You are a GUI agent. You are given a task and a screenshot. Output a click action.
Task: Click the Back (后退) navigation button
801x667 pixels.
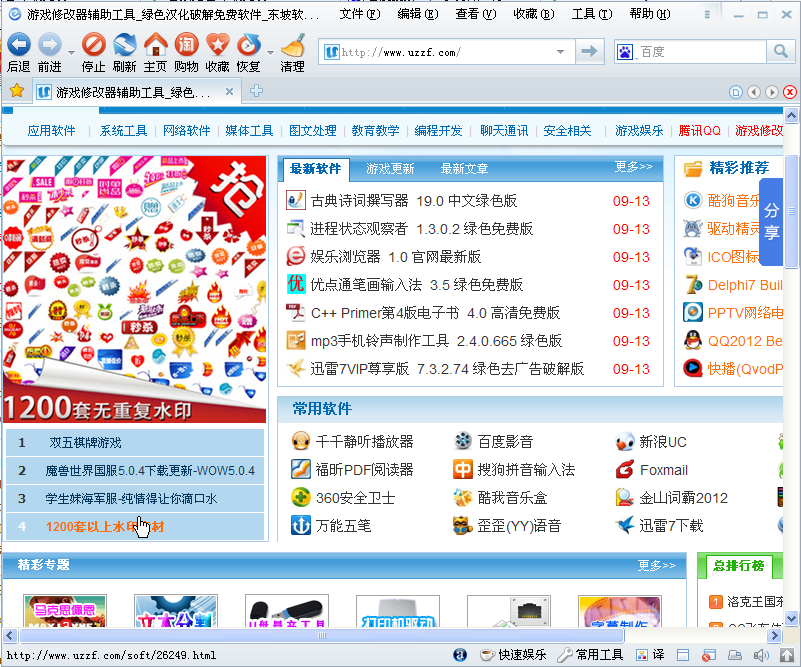[x=19, y=52]
